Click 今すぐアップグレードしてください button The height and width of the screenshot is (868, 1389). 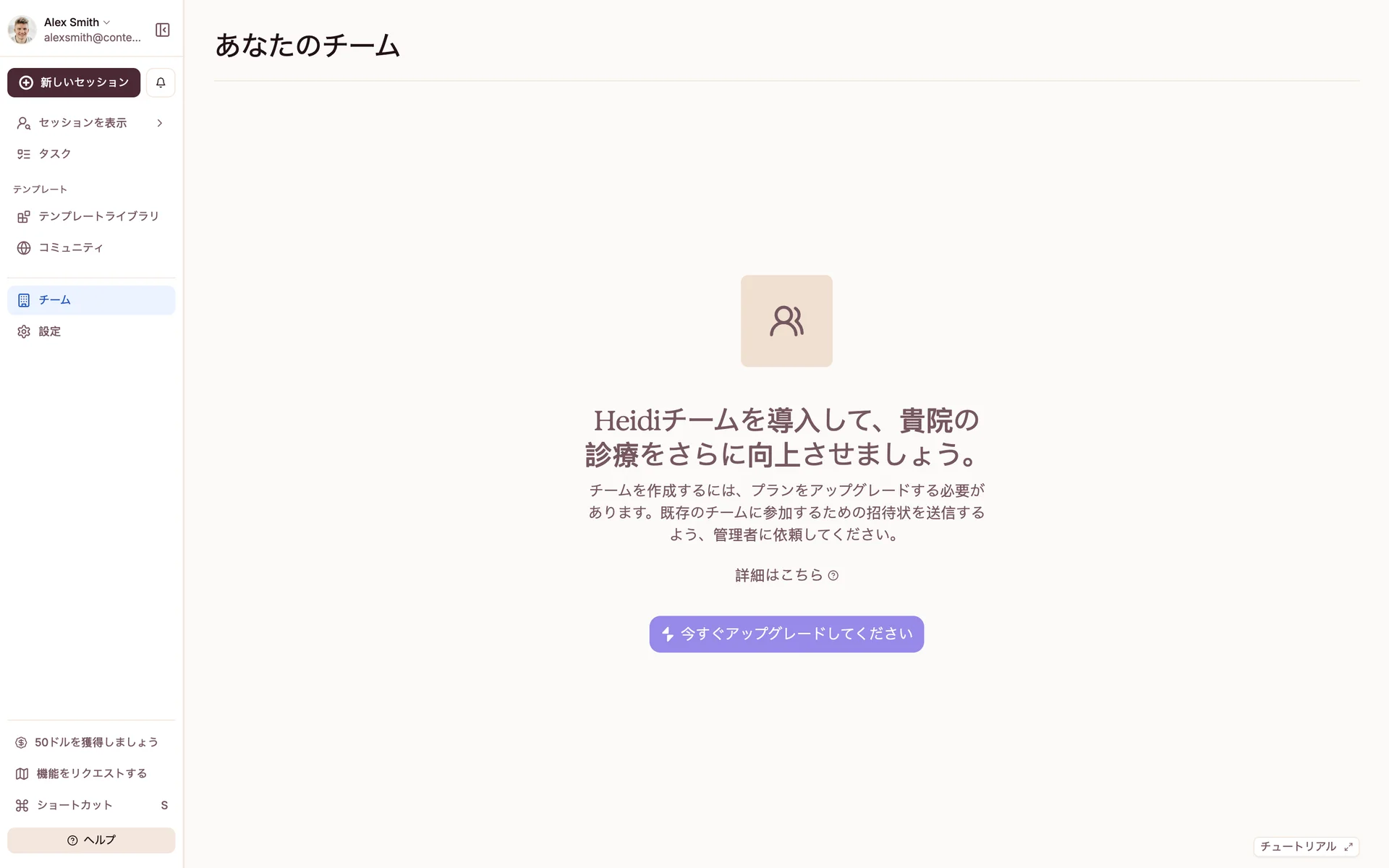click(x=786, y=634)
